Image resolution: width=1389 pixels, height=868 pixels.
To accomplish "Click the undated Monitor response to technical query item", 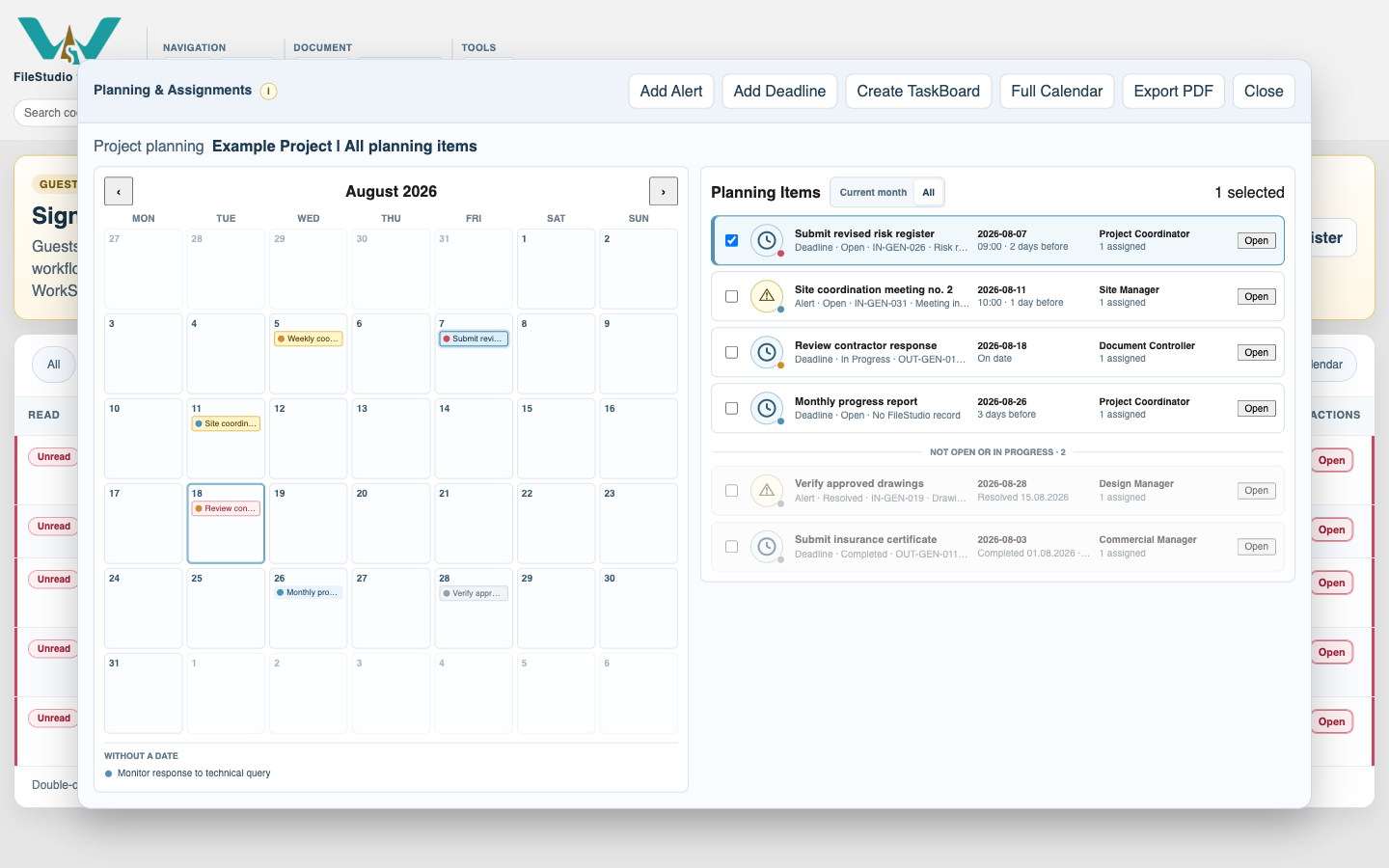I will (188, 773).
